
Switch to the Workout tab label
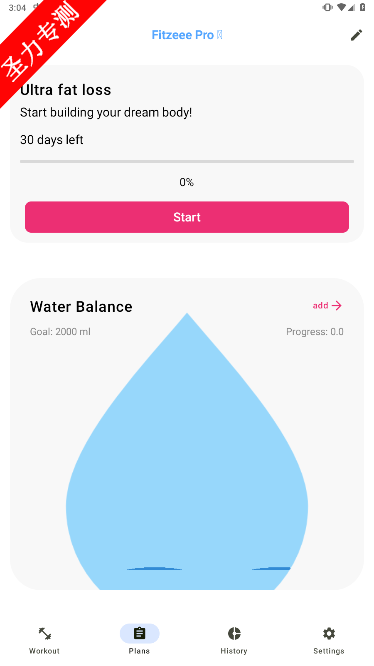[x=44, y=651]
